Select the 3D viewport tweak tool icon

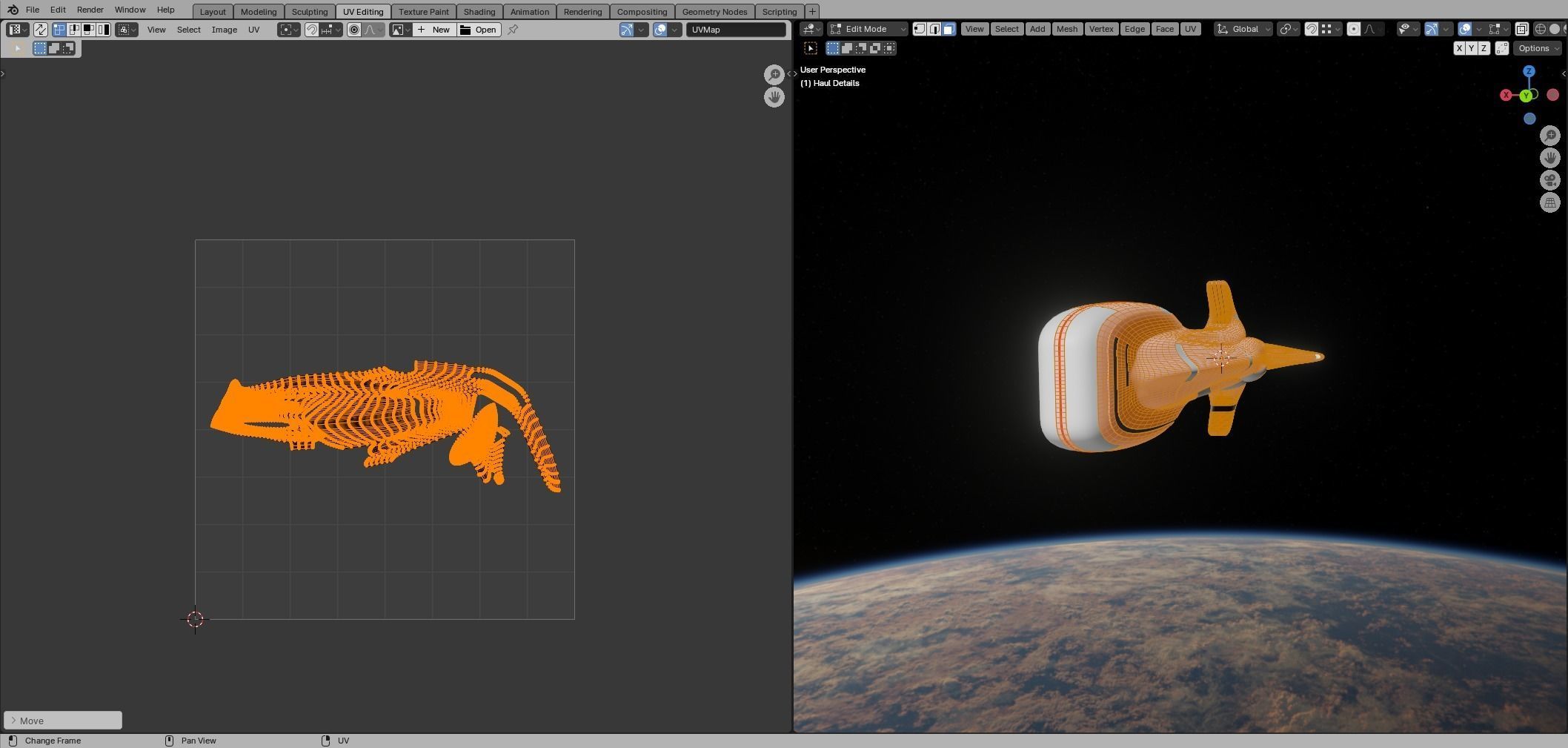[x=811, y=48]
